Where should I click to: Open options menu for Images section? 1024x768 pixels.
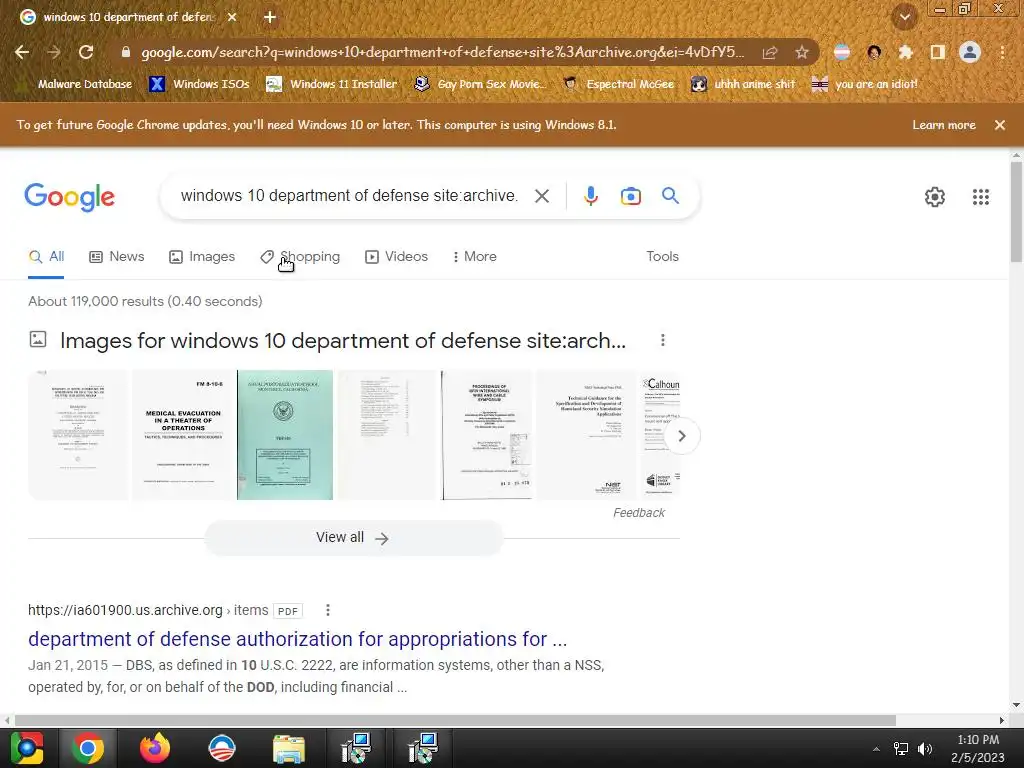[x=662, y=340]
